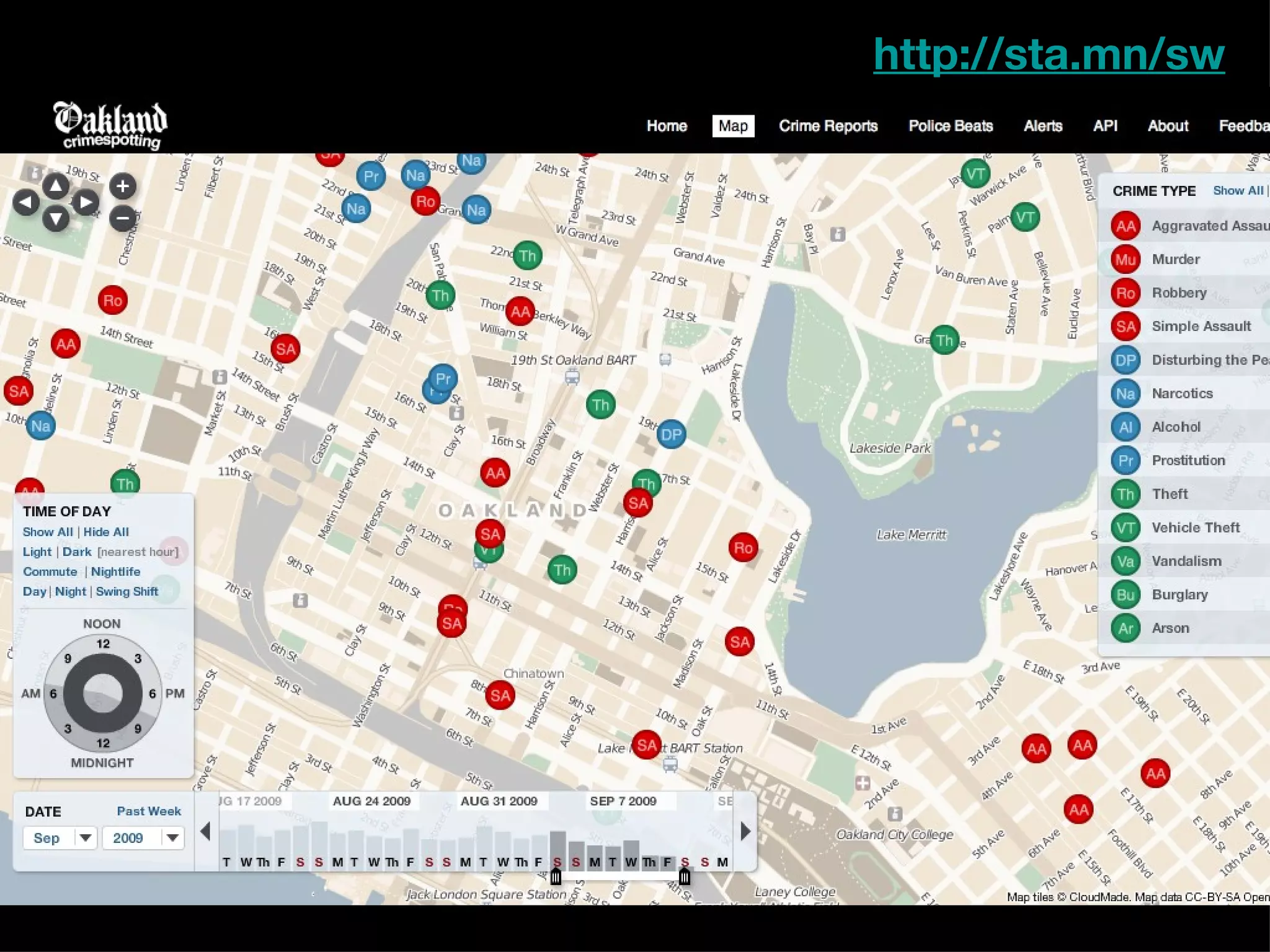Open the Sep month dropdown
This screenshot has height=952, width=1270.
60,838
